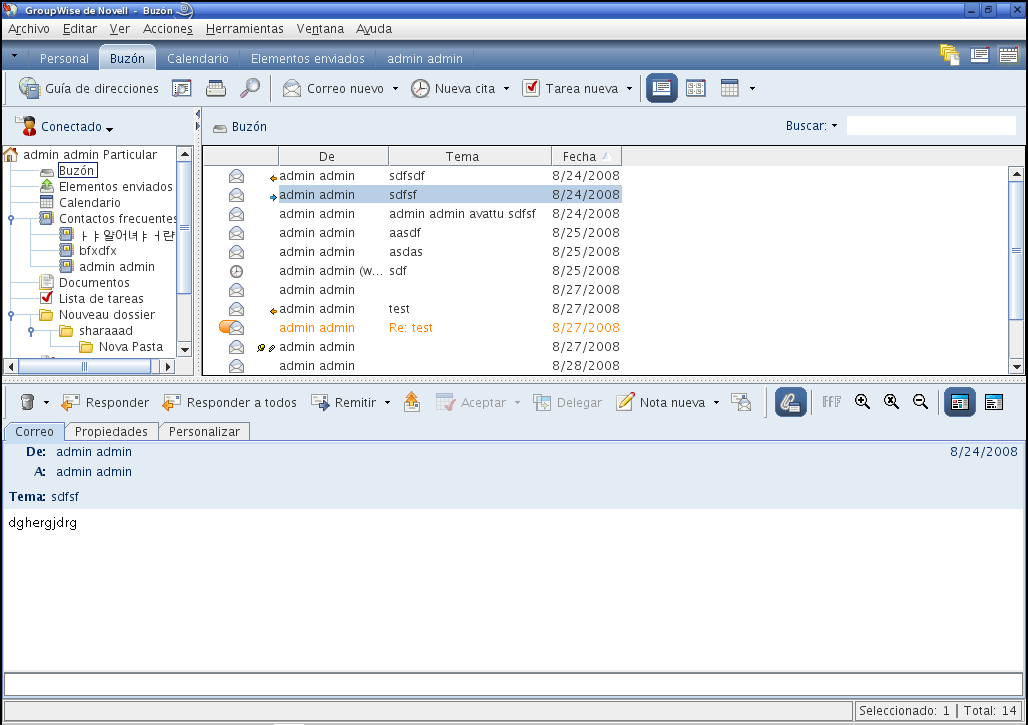Image resolution: width=1028 pixels, height=725 pixels.
Task: Click the Responder button
Action: [106, 402]
